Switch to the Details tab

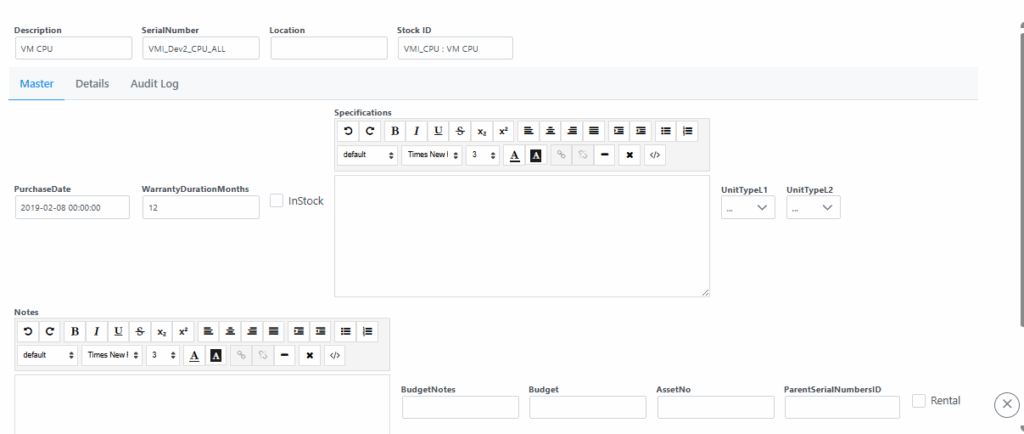[x=92, y=84]
